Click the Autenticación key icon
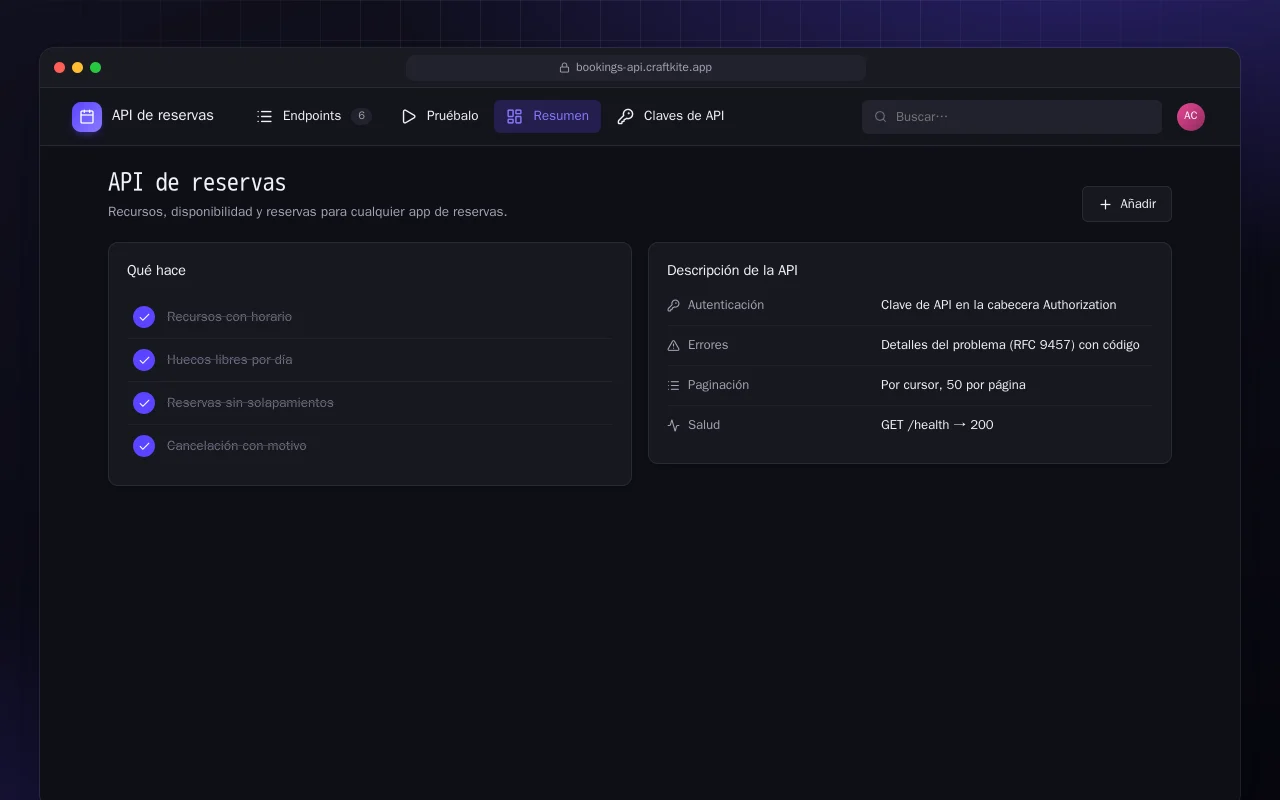The height and width of the screenshot is (800, 1280). (x=673, y=305)
